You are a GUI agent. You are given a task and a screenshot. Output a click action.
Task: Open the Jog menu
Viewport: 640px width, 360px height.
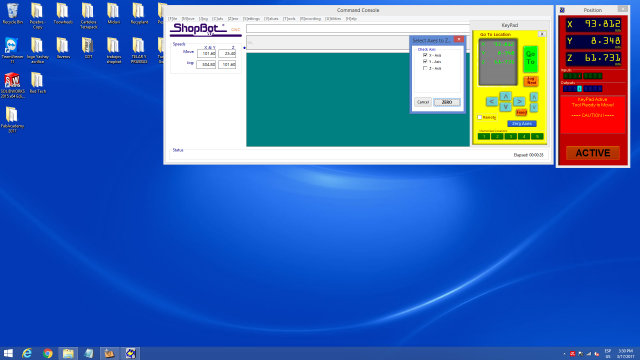203,19
